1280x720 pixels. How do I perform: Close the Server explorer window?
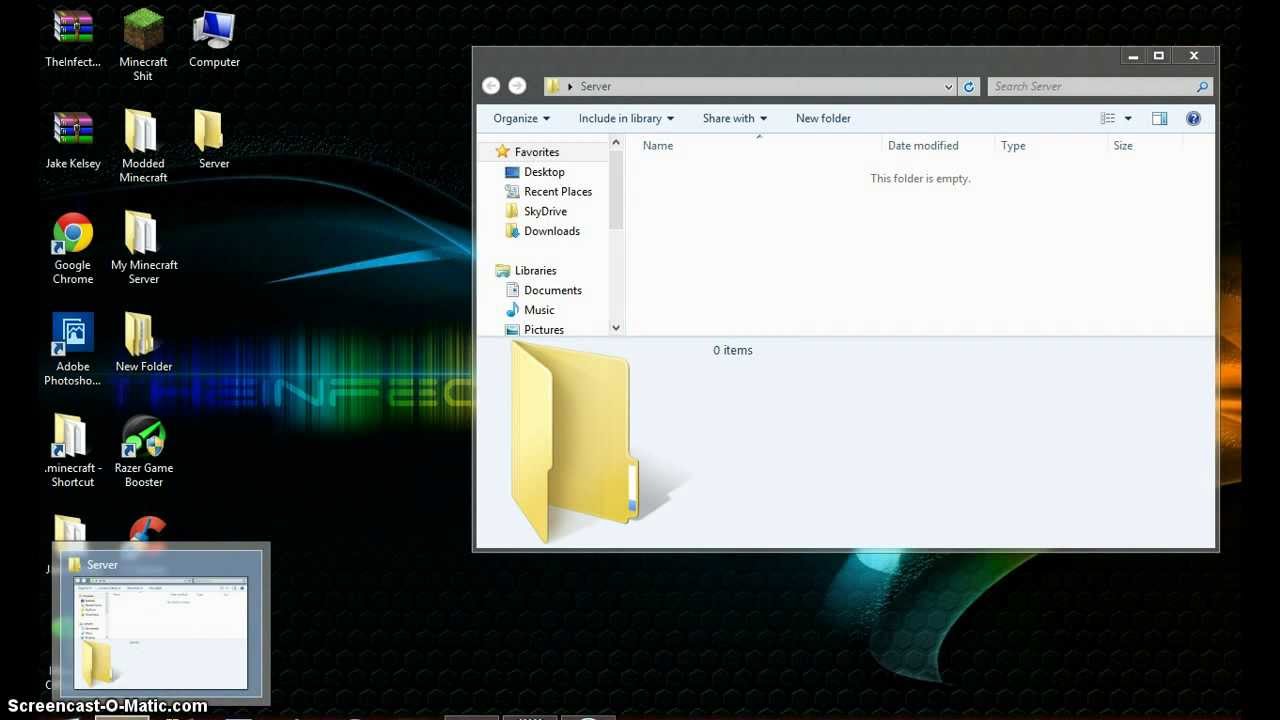coord(1194,57)
